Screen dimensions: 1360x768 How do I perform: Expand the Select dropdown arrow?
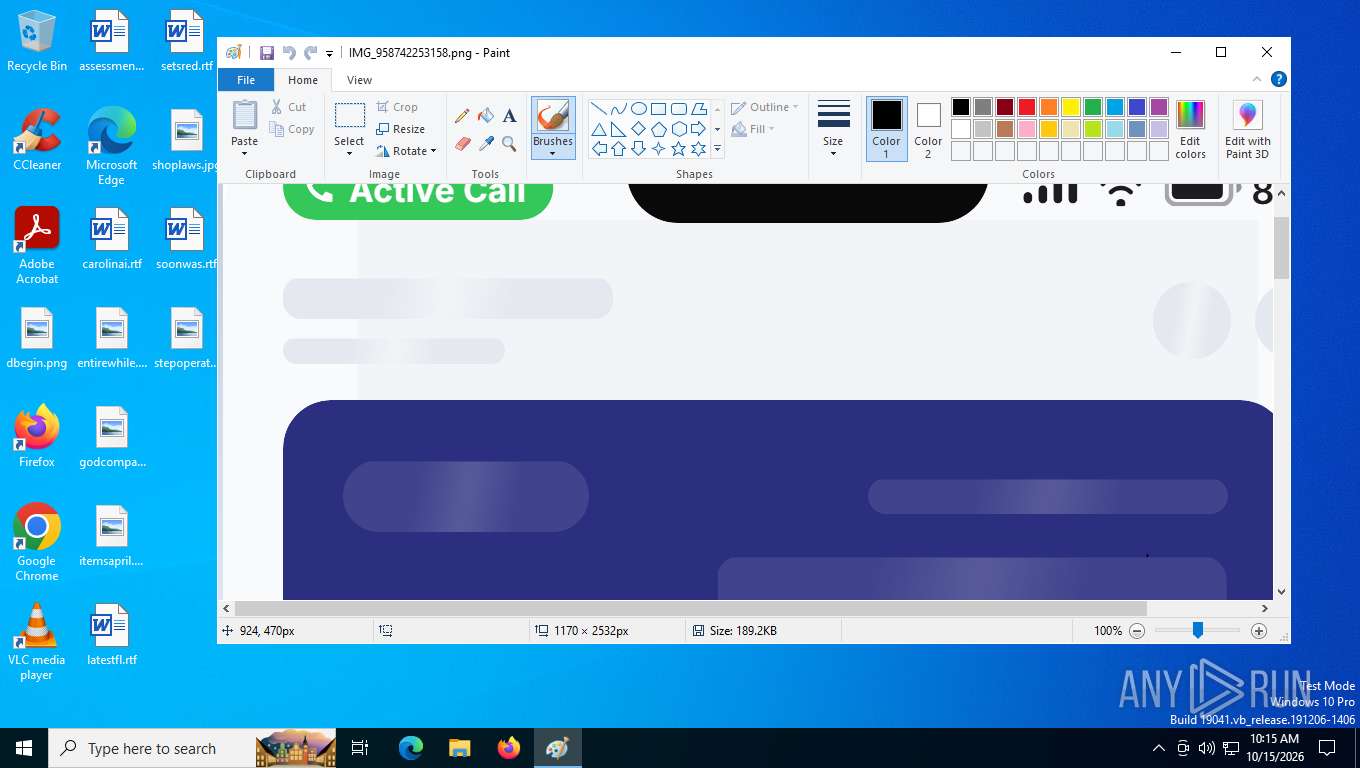point(349,153)
